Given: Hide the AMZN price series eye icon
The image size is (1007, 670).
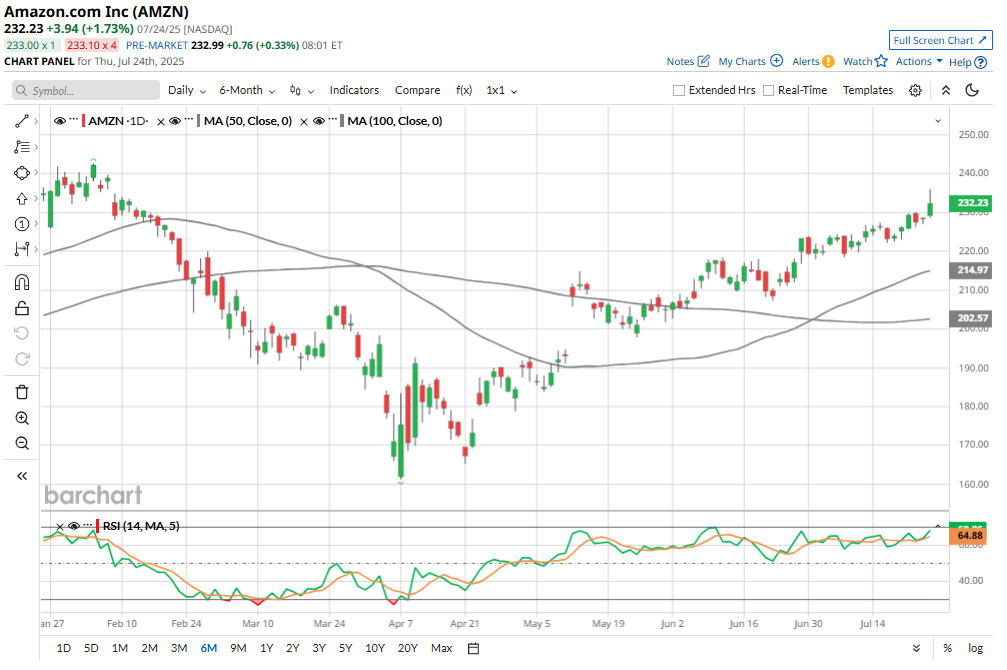Looking at the screenshot, I should point(60,121).
